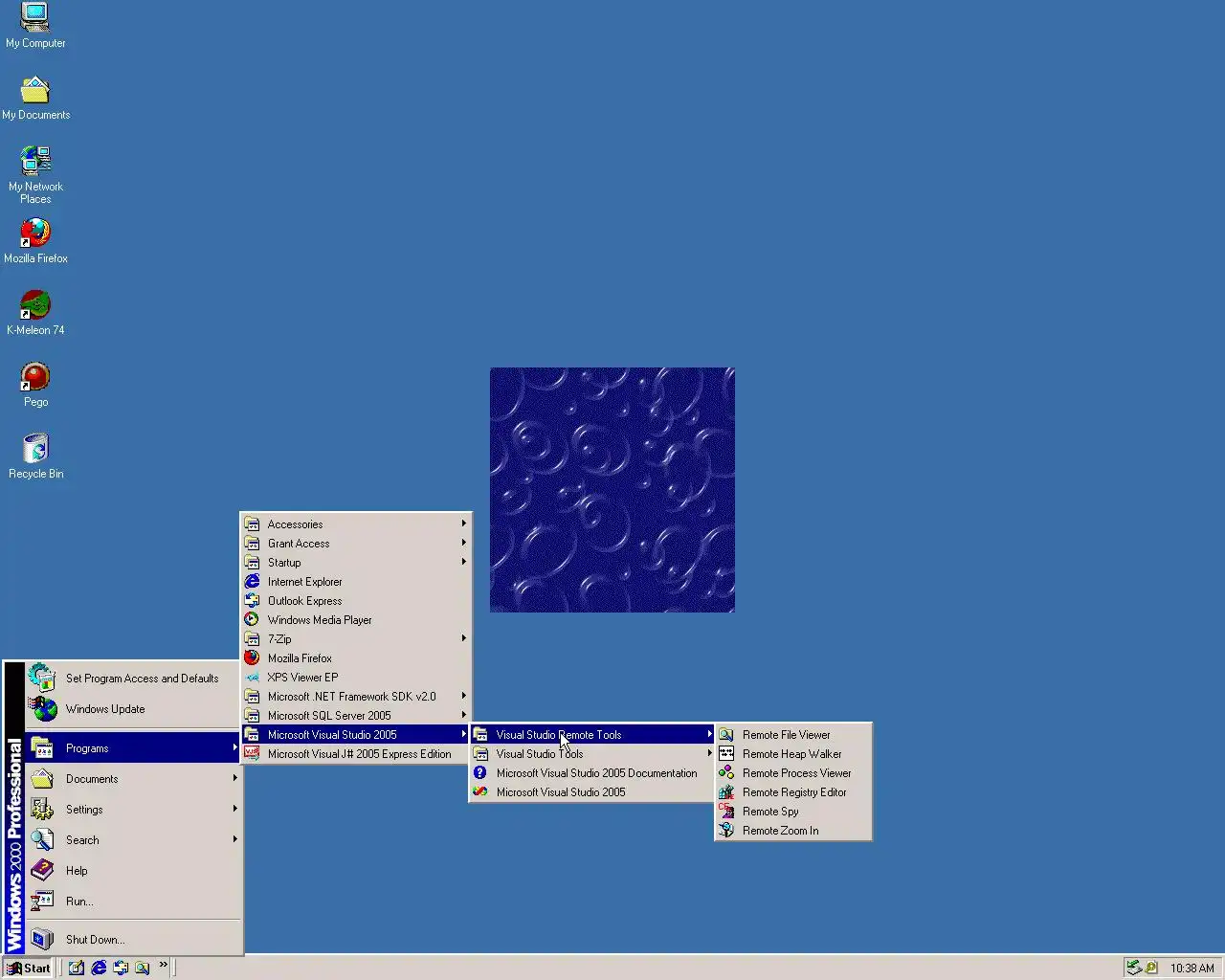Open Remote File Viewer
This screenshot has height=980, width=1225.
click(x=793, y=735)
